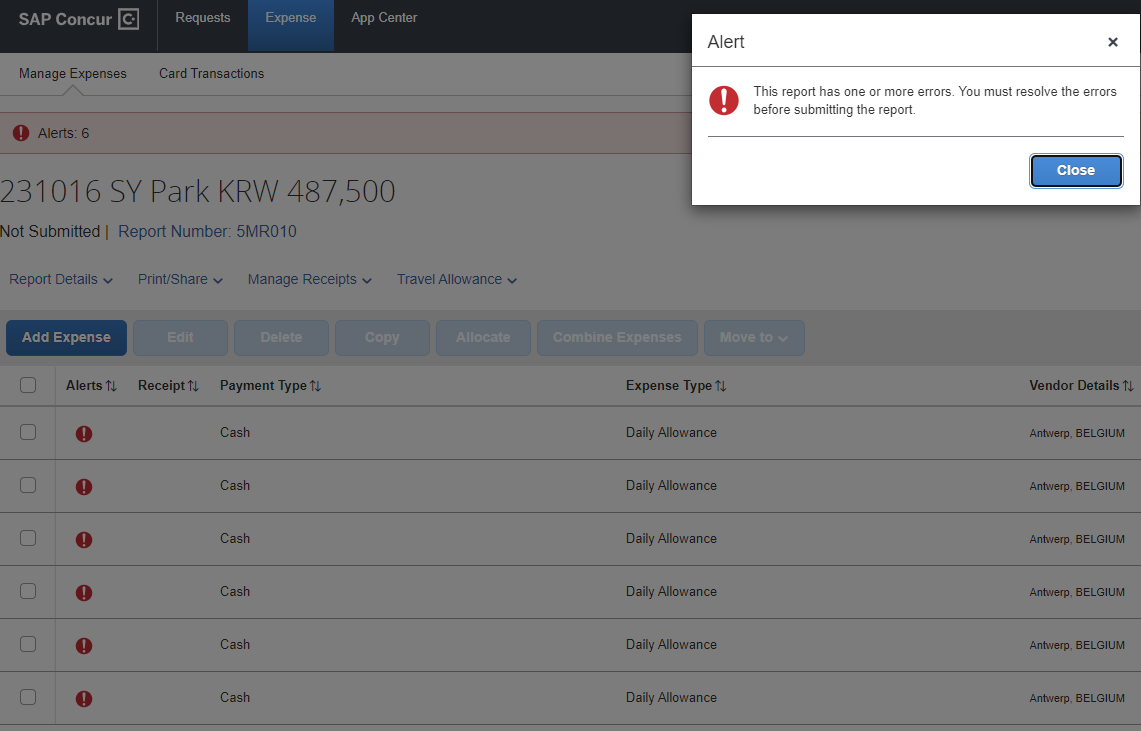Click alert icon in first Daily Allowance row
The height and width of the screenshot is (731, 1141).
coord(84,434)
